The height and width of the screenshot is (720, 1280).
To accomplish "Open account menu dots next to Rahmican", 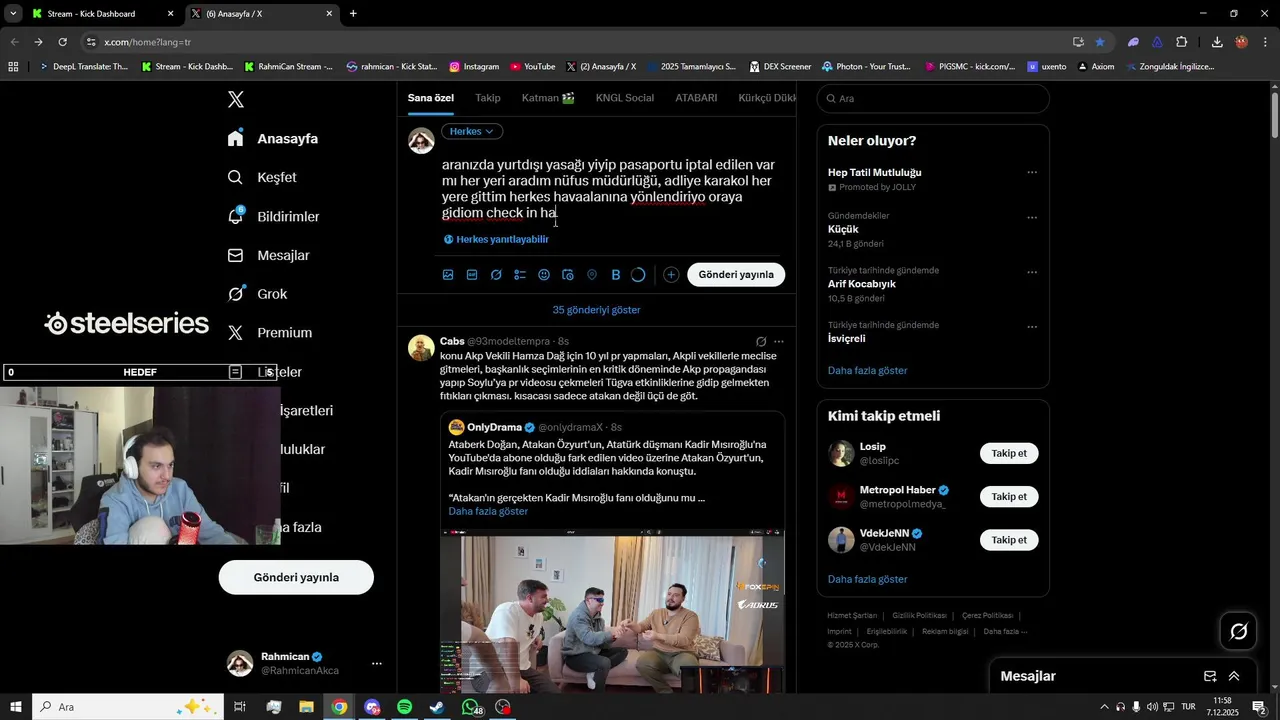I will coord(377,663).
